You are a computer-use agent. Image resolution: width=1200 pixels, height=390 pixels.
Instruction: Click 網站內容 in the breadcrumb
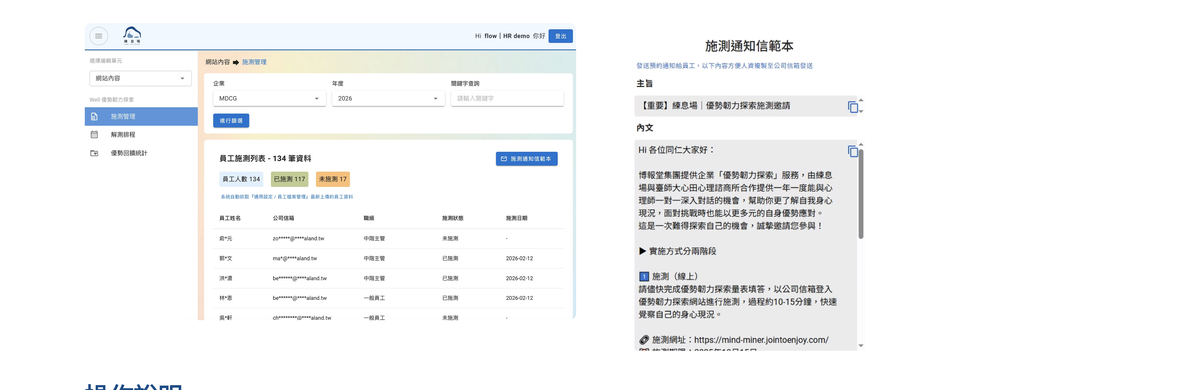pyautogui.click(x=218, y=62)
